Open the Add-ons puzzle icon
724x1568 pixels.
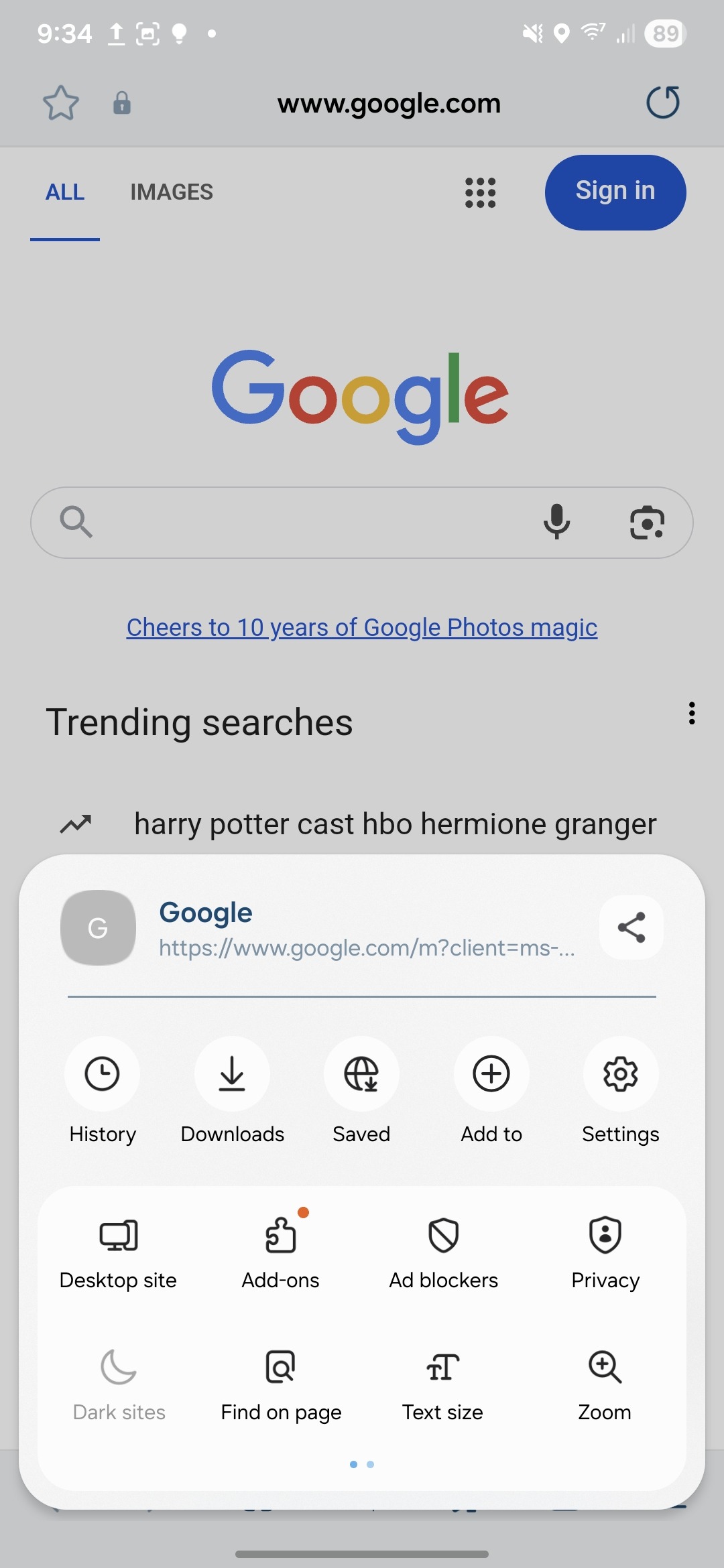[x=280, y=1235]
